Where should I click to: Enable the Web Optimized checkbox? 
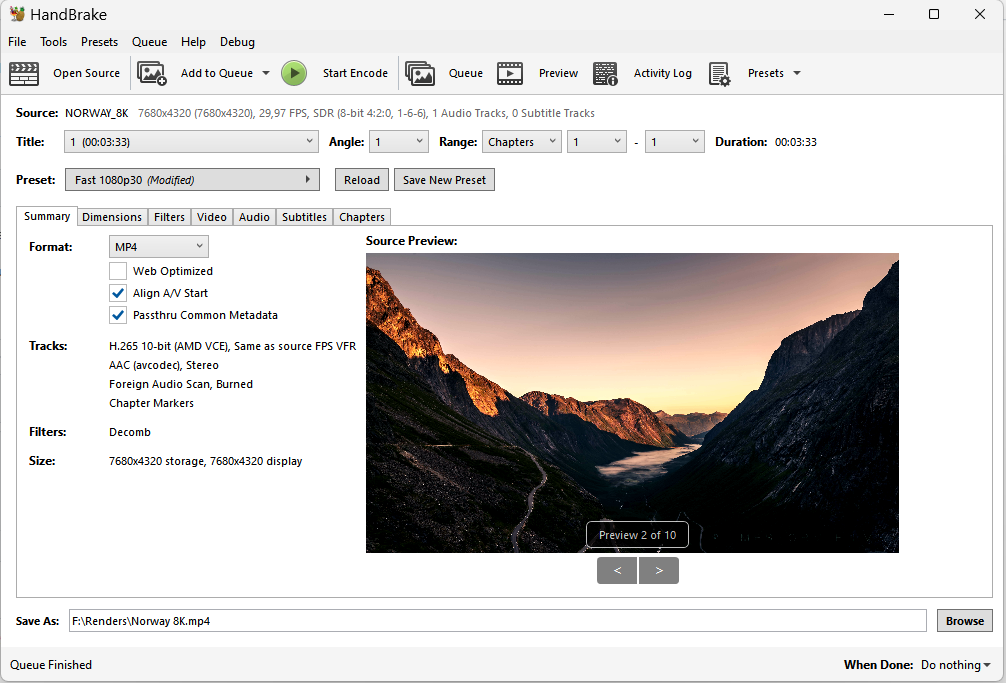tap(117, 271)
